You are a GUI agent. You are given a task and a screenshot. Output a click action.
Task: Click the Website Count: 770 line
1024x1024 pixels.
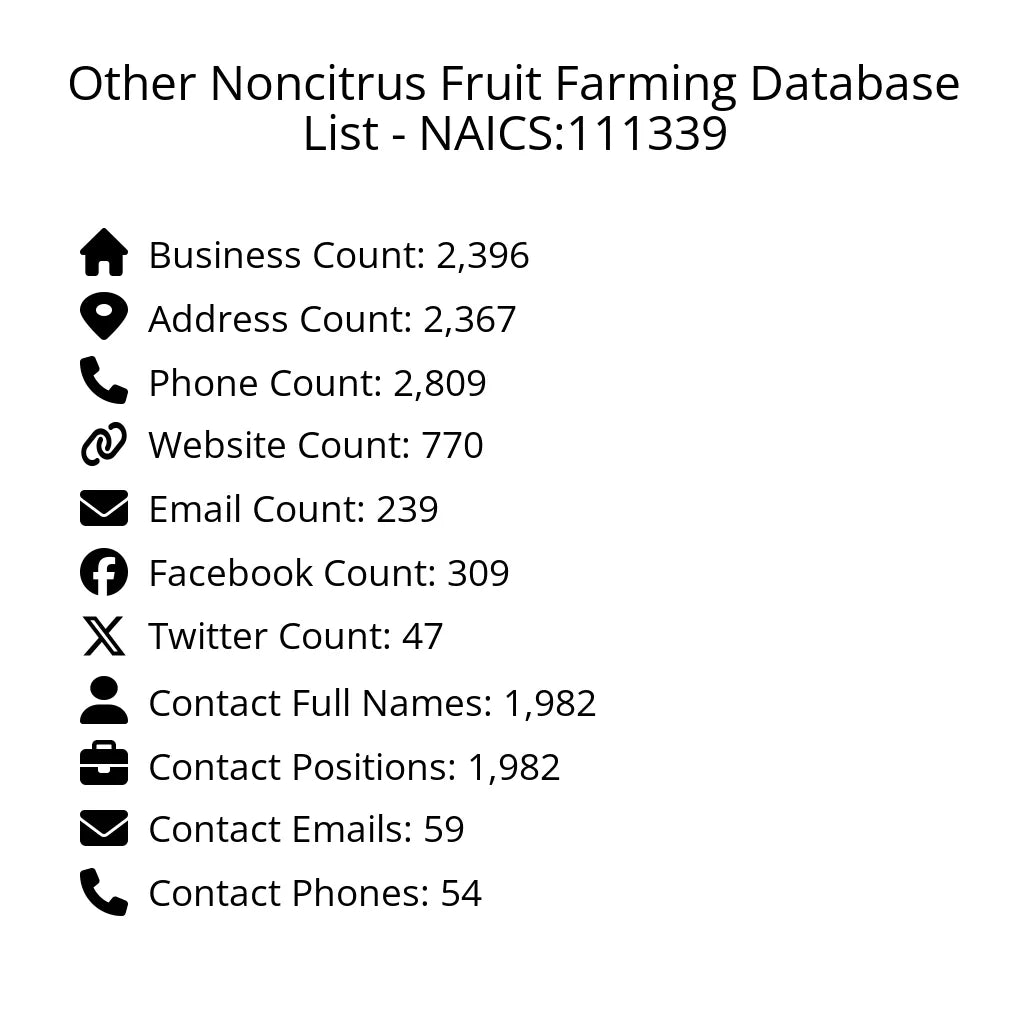315,446
